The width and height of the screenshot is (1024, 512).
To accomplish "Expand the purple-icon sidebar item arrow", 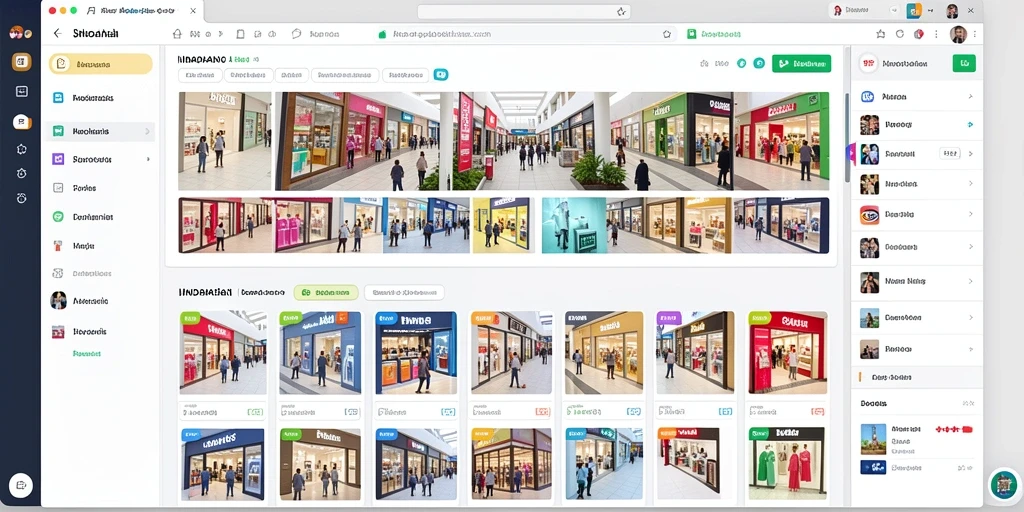I will [148, 159].
